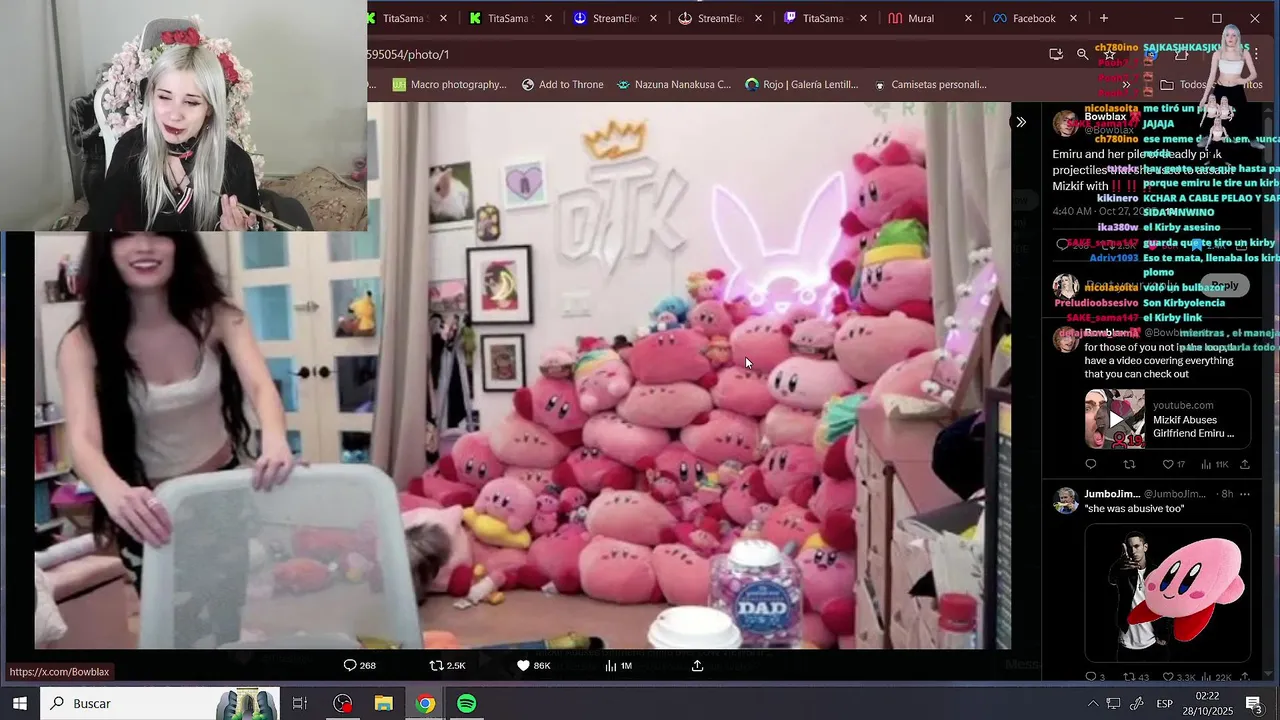Close the Mural tab
Viewport: 1280px width, 720px height.
(x=968, y=18)
